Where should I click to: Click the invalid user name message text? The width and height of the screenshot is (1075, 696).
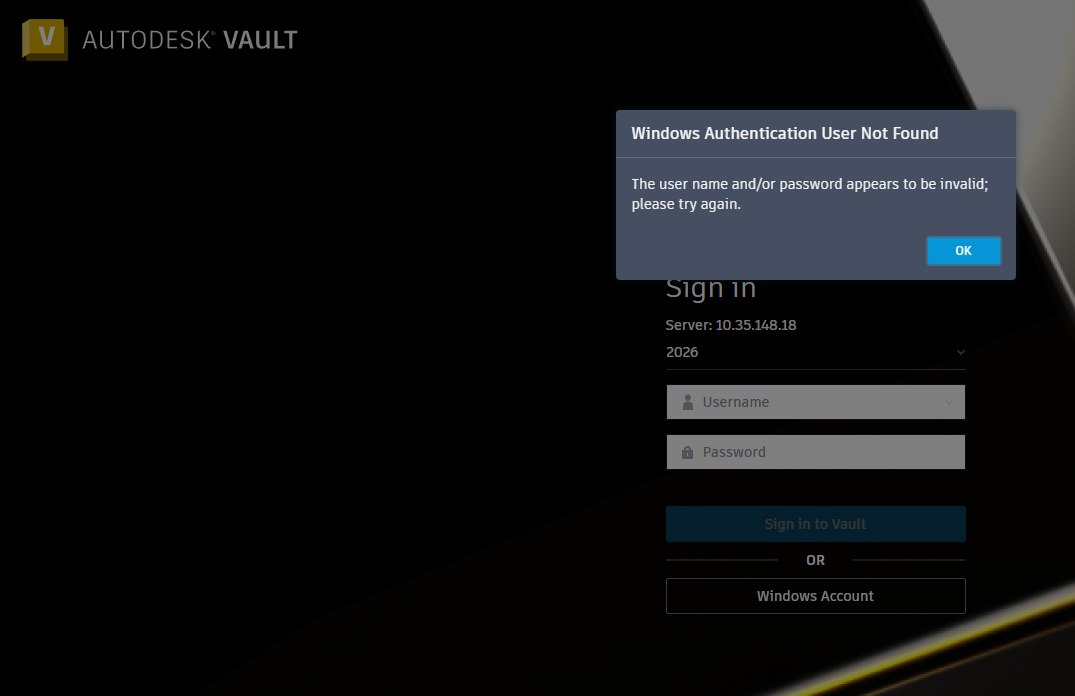810,194
